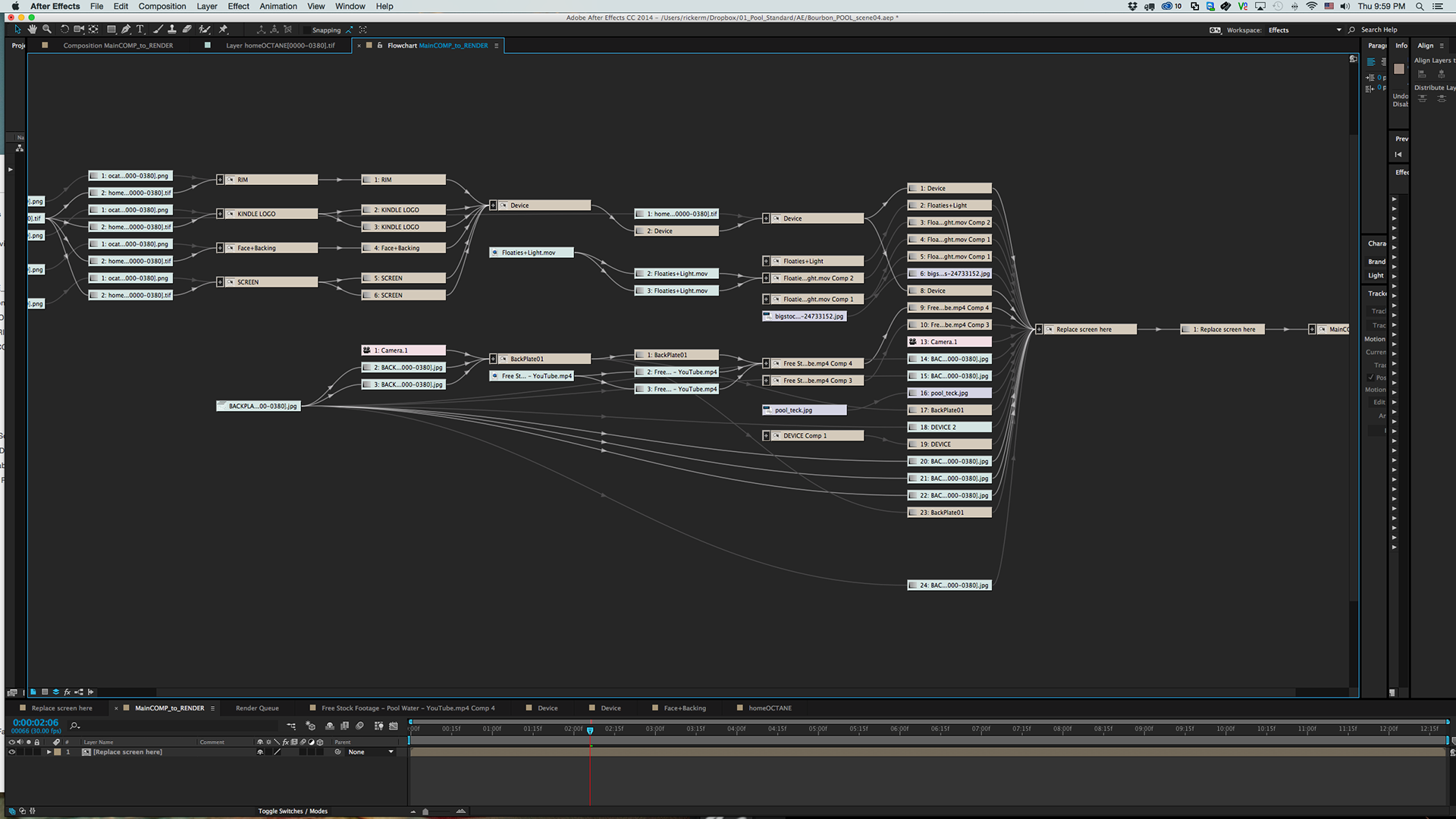Select the Eraser tool
The image size is (1456, 819).
[187, 30]
